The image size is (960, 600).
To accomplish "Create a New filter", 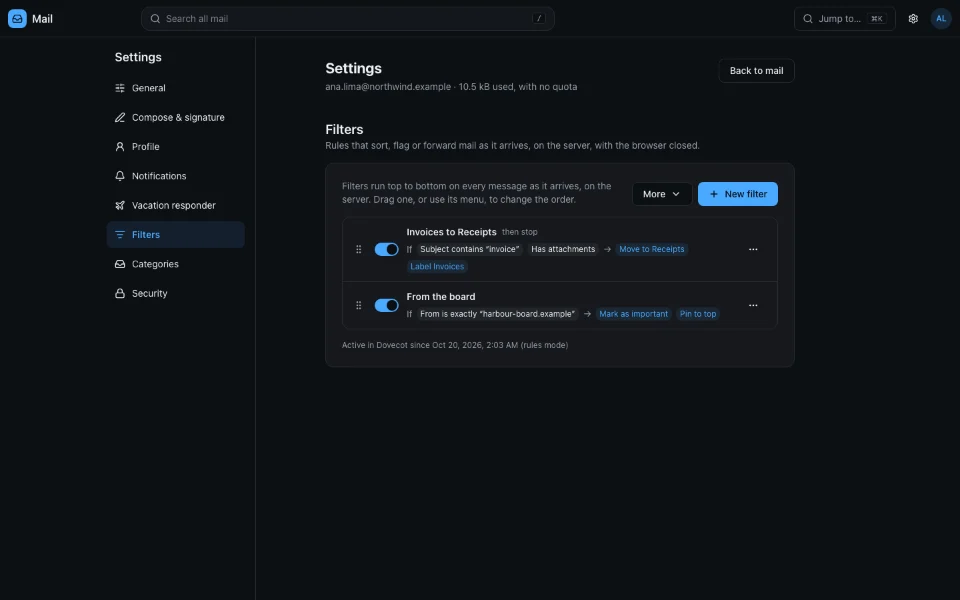I will (738, 194).
